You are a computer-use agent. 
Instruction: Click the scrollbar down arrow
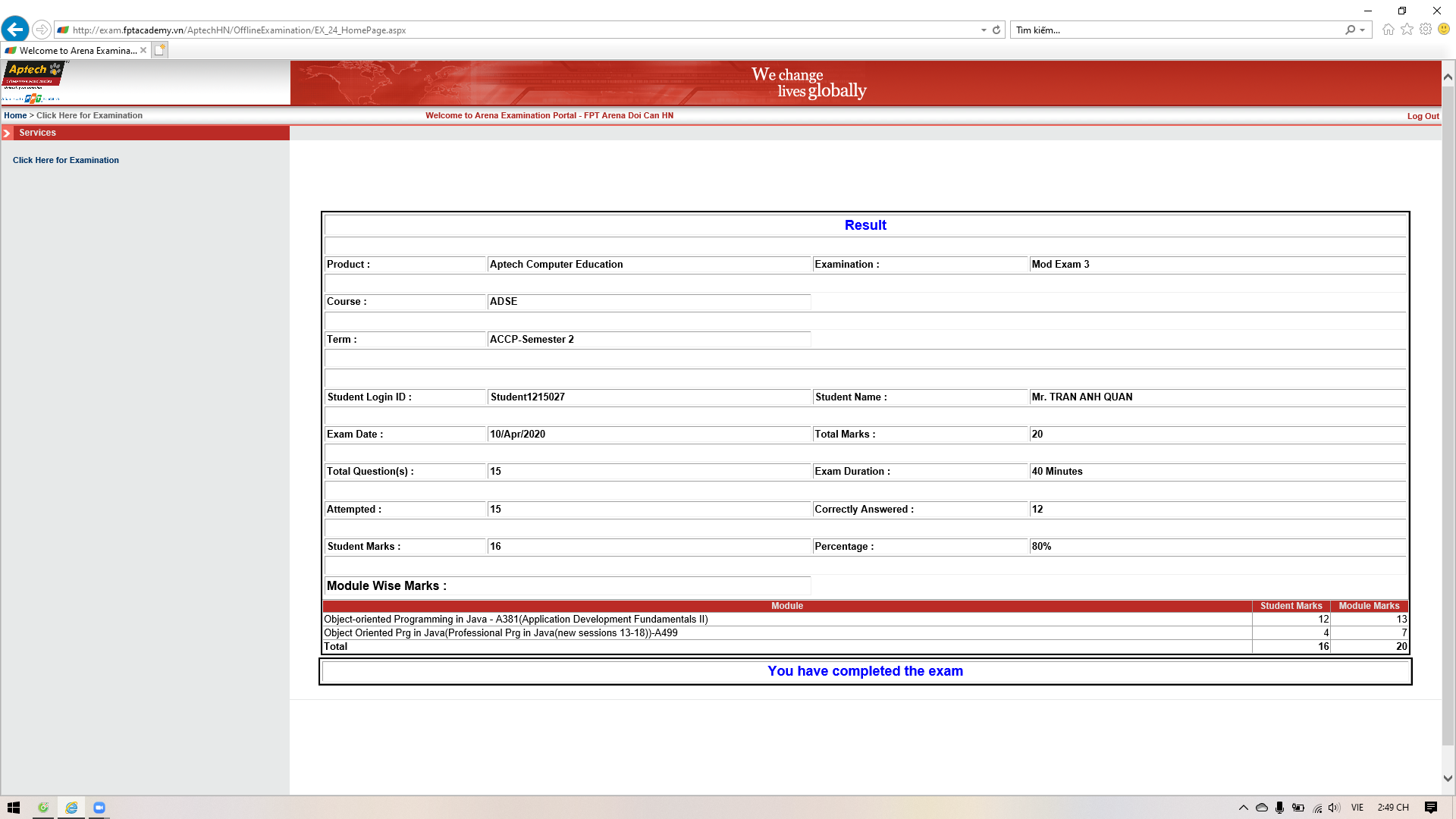point(1448,778)
